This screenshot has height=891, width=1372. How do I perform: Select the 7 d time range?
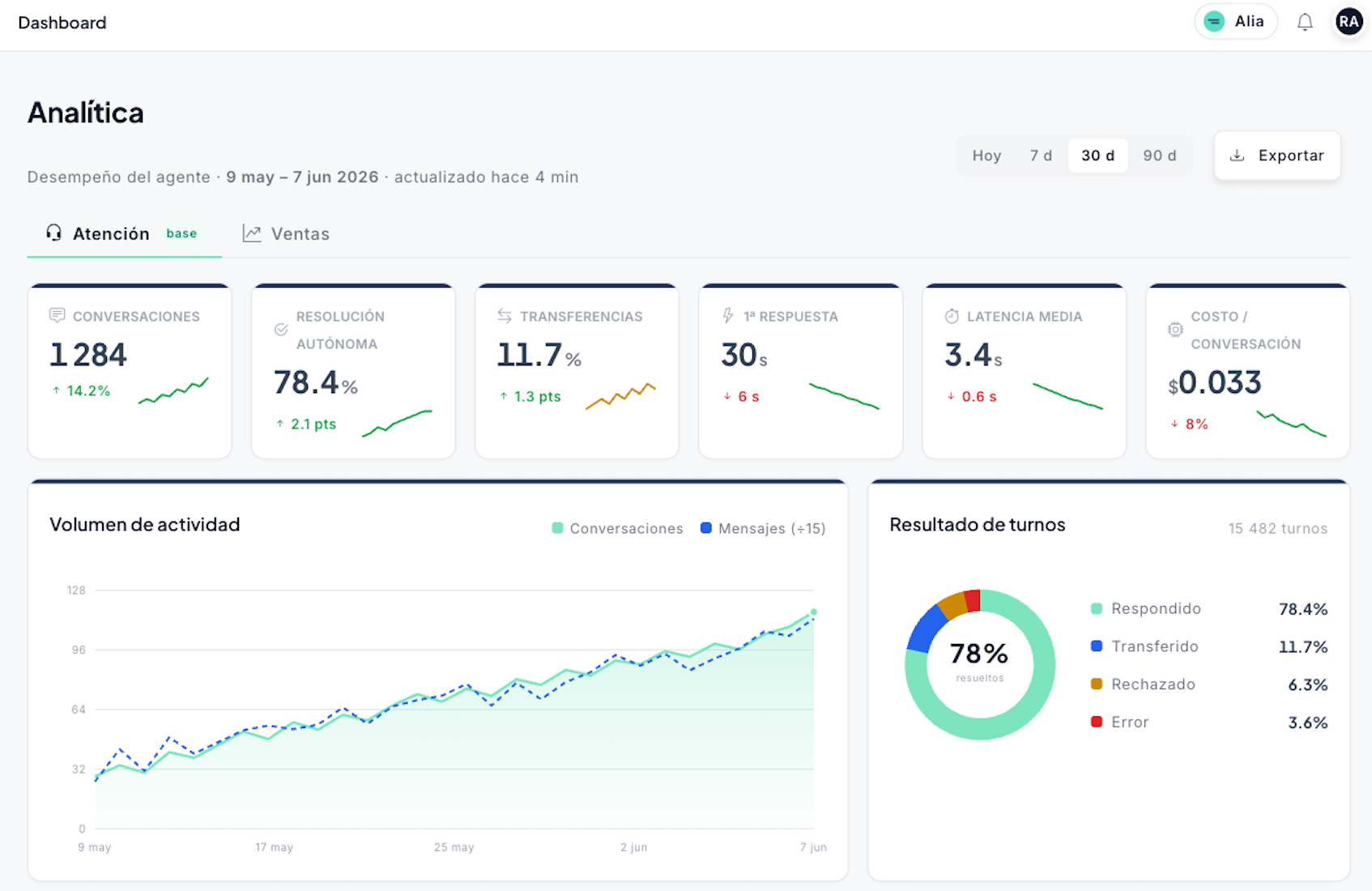[x=1041, y=156]
